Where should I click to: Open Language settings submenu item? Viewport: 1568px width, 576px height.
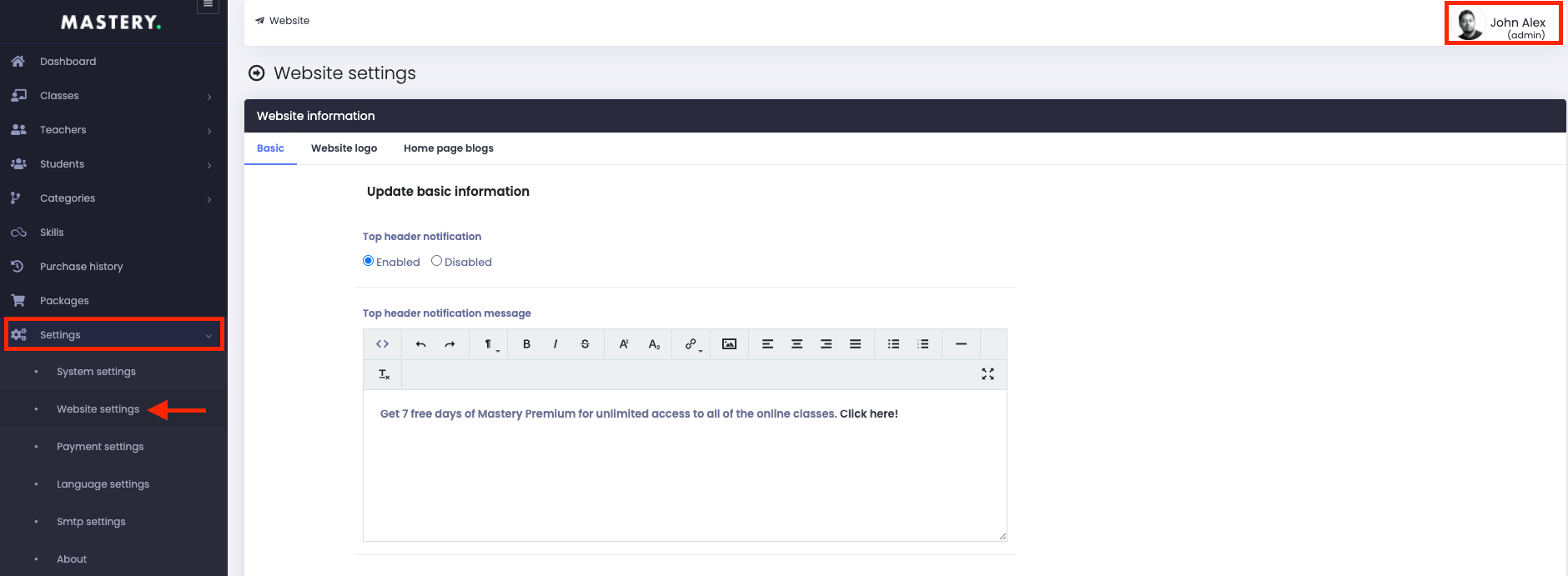103,484
